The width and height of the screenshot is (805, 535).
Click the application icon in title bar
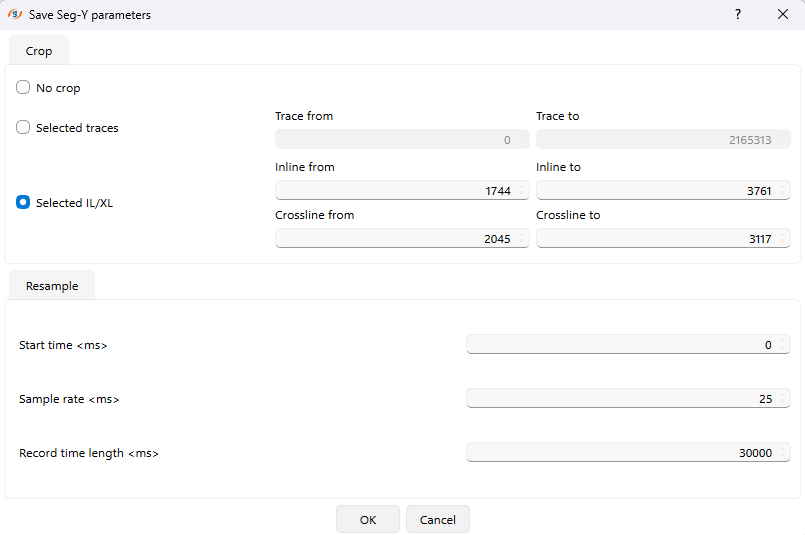(x=15, y=14)
